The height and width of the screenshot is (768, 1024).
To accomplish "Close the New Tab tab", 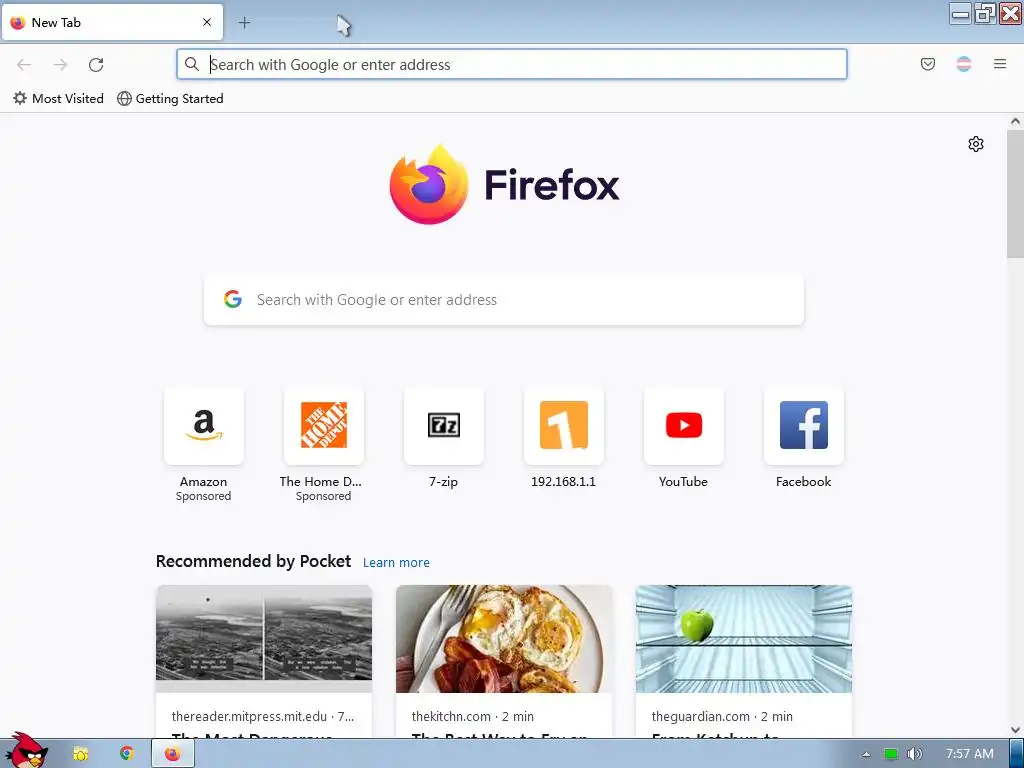I will coord(207,22).
